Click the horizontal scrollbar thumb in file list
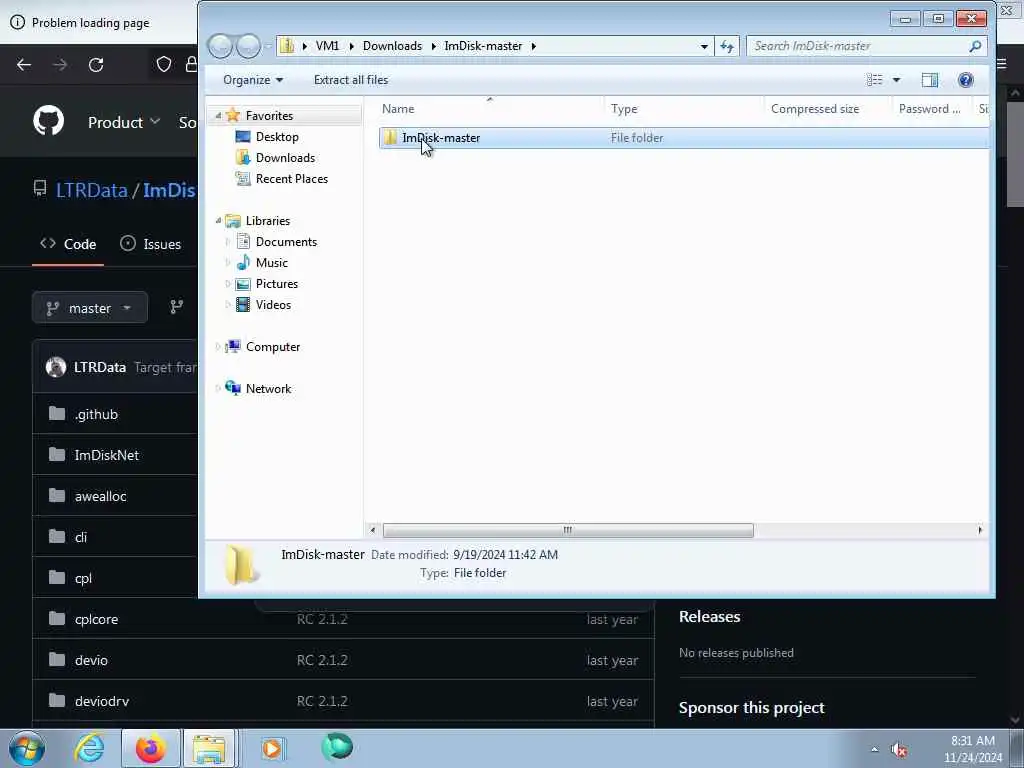 click(x=568, y=530)
